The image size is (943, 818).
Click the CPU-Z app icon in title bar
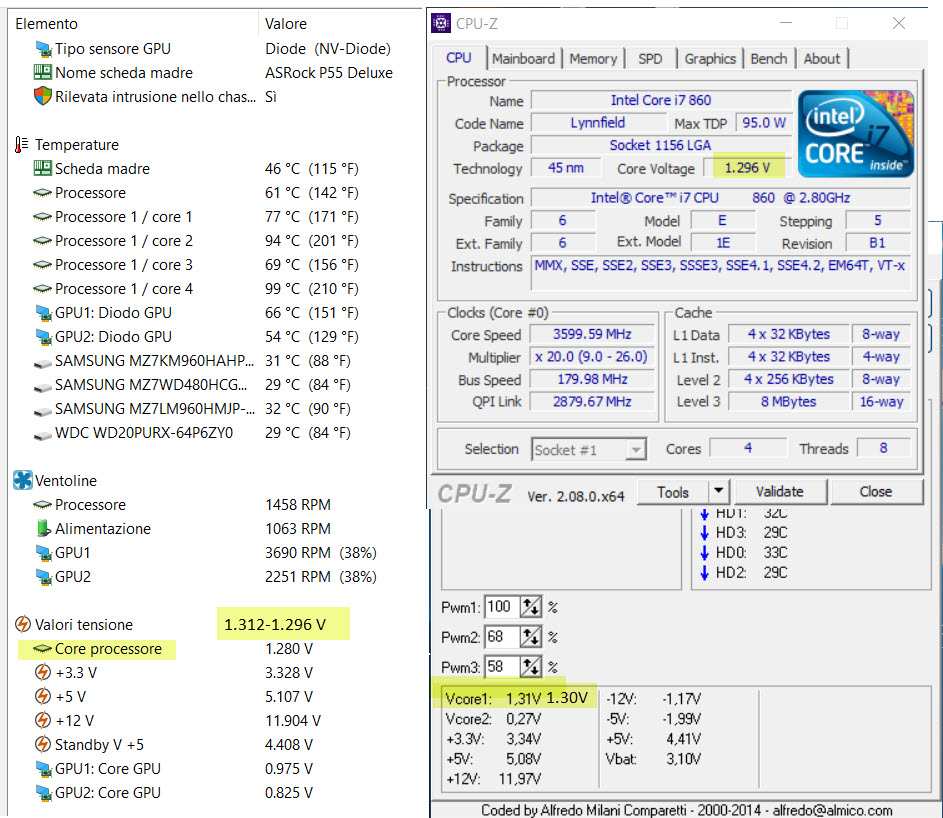point(441,23)
